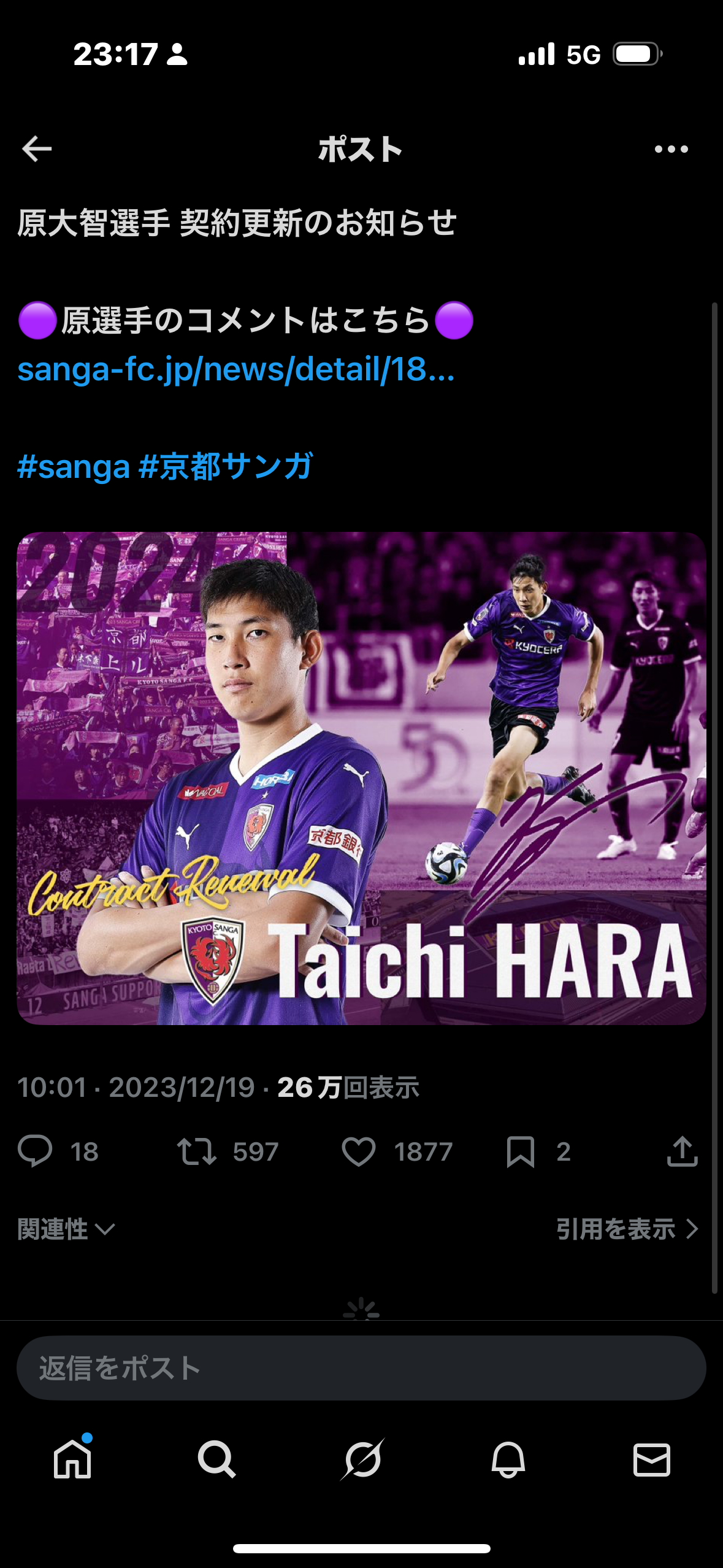Image resolution: width=723 pixels, height=1568 pixels.
Task: Tap the repost arrows icon
Action: pos(197,1151)
